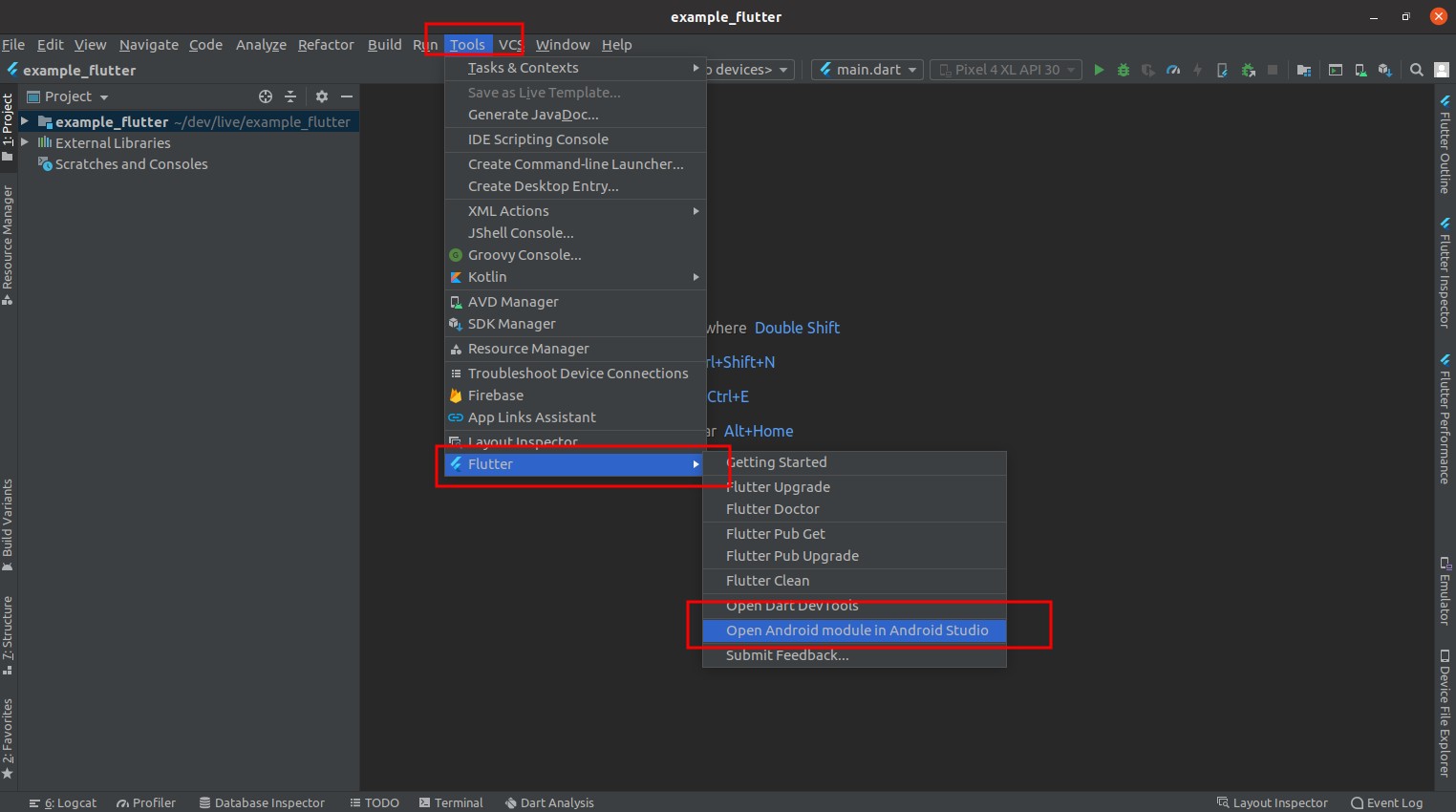This screenshot has width=1456, height=812.
Task: Open SDK Manager from Tools menu
Action: coord(575,324)
